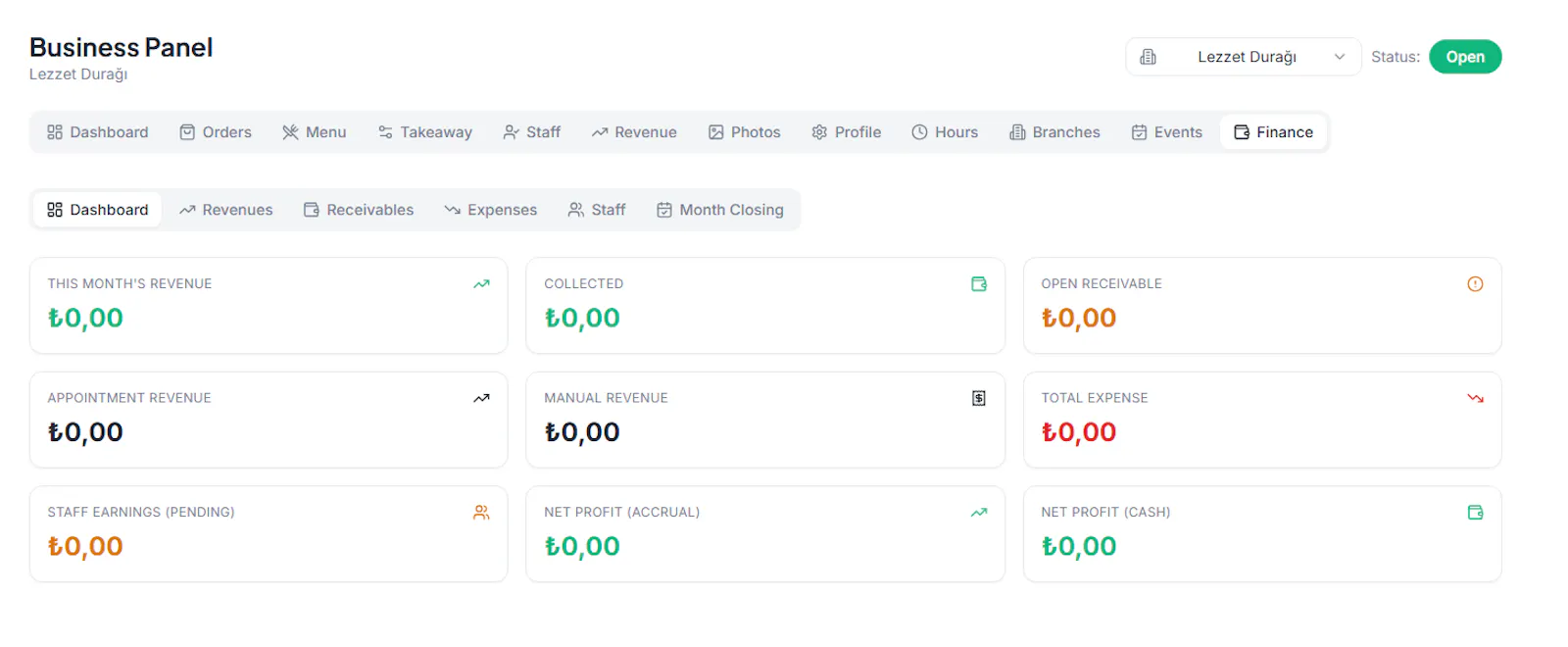The width and height of the screenshot is (1568, 647).
Task: Switch to the Orders tab
Action: pyautogui.click(x=216, y=132)
